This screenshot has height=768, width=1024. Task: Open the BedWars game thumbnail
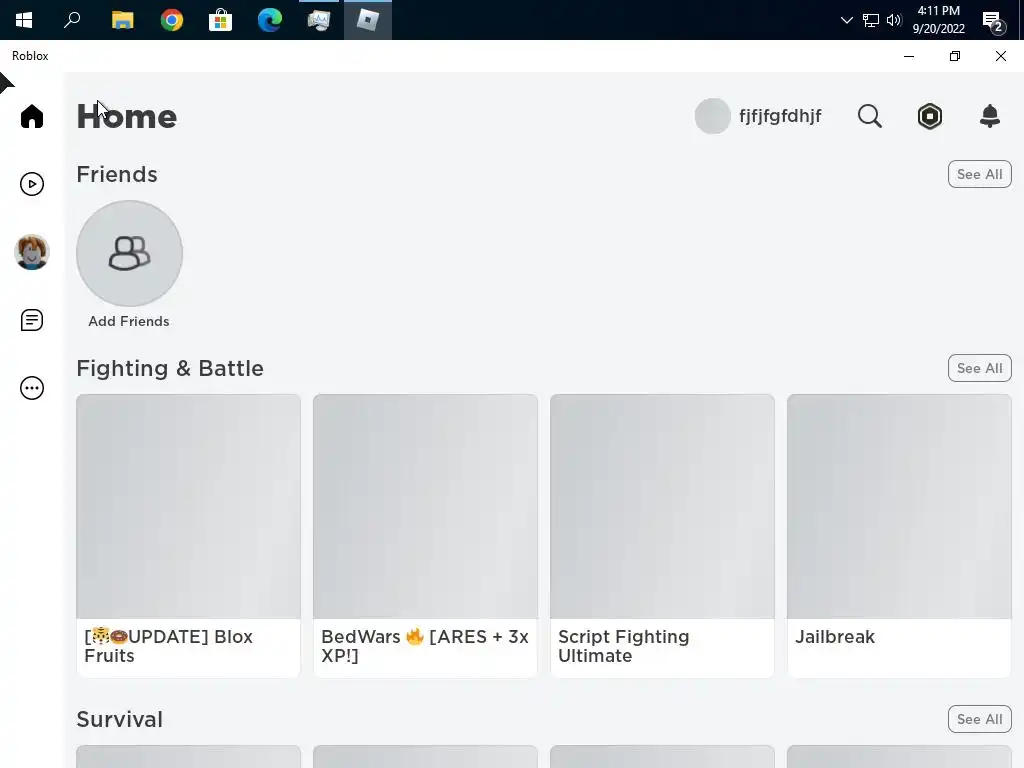point(425,506)
